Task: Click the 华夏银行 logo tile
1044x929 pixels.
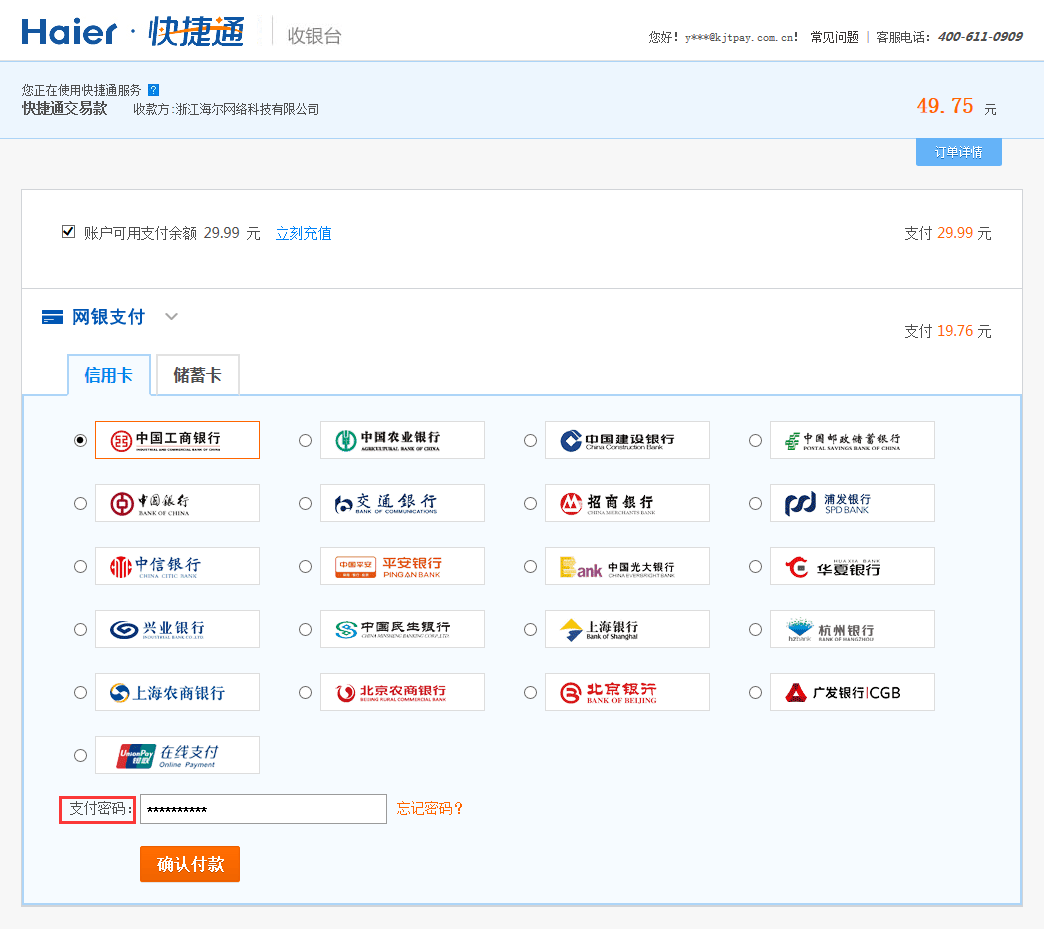Action: coord(852,566)
